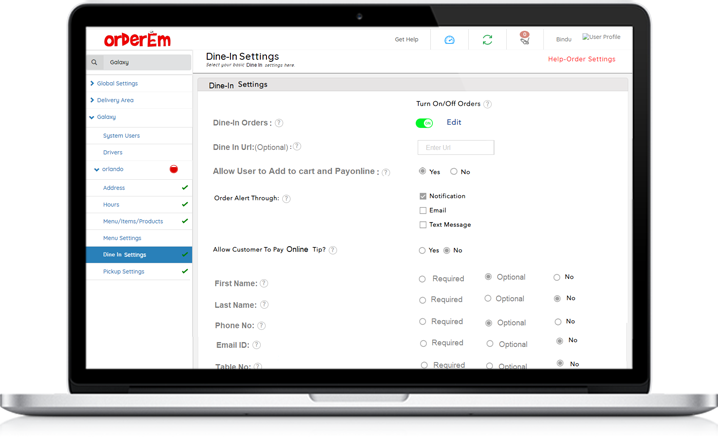Click the help icon next to Phone No
718x437 pixels.
[x=261, y=326]
